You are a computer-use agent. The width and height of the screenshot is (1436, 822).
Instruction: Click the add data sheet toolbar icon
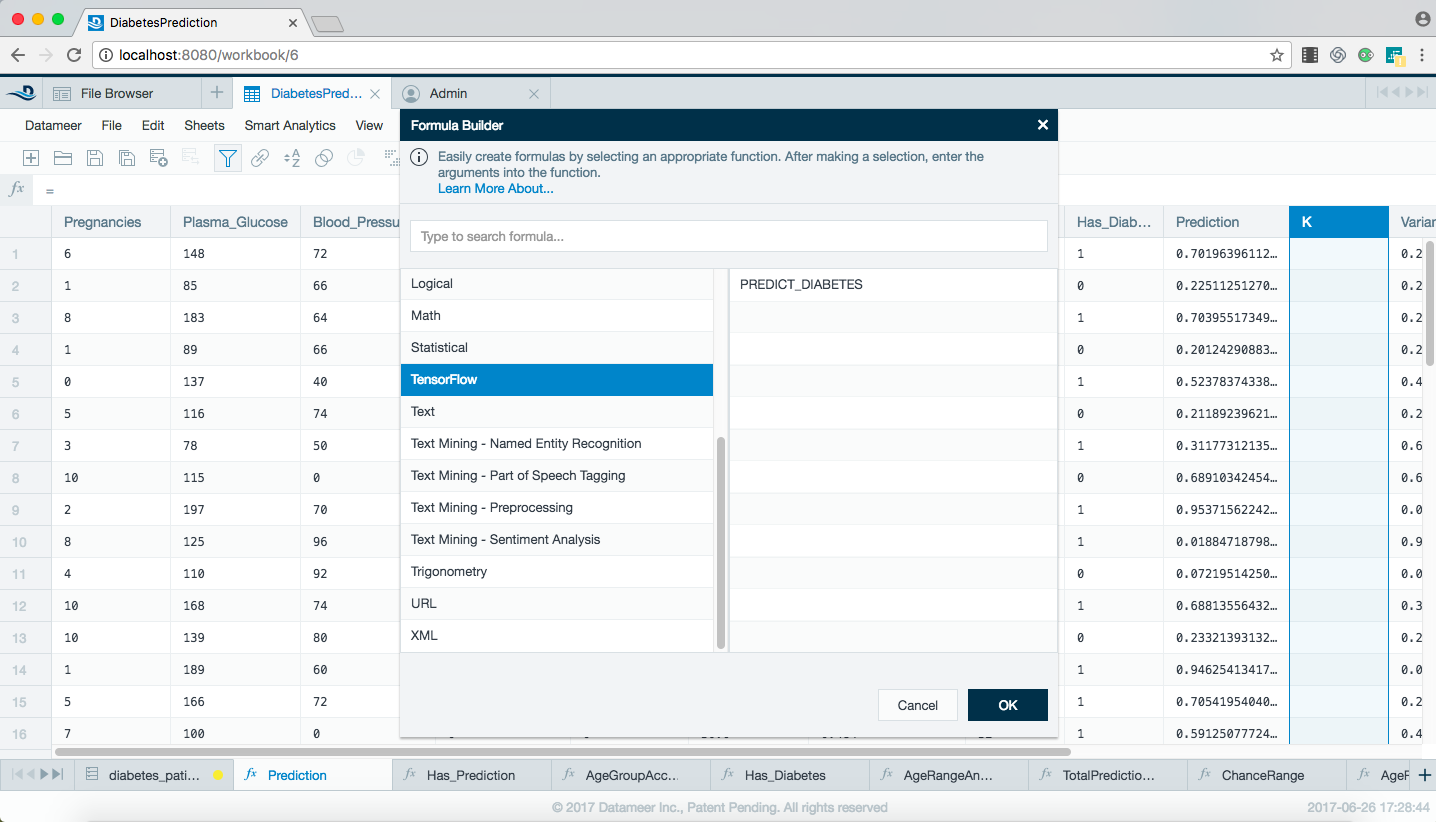coord(158,158)
